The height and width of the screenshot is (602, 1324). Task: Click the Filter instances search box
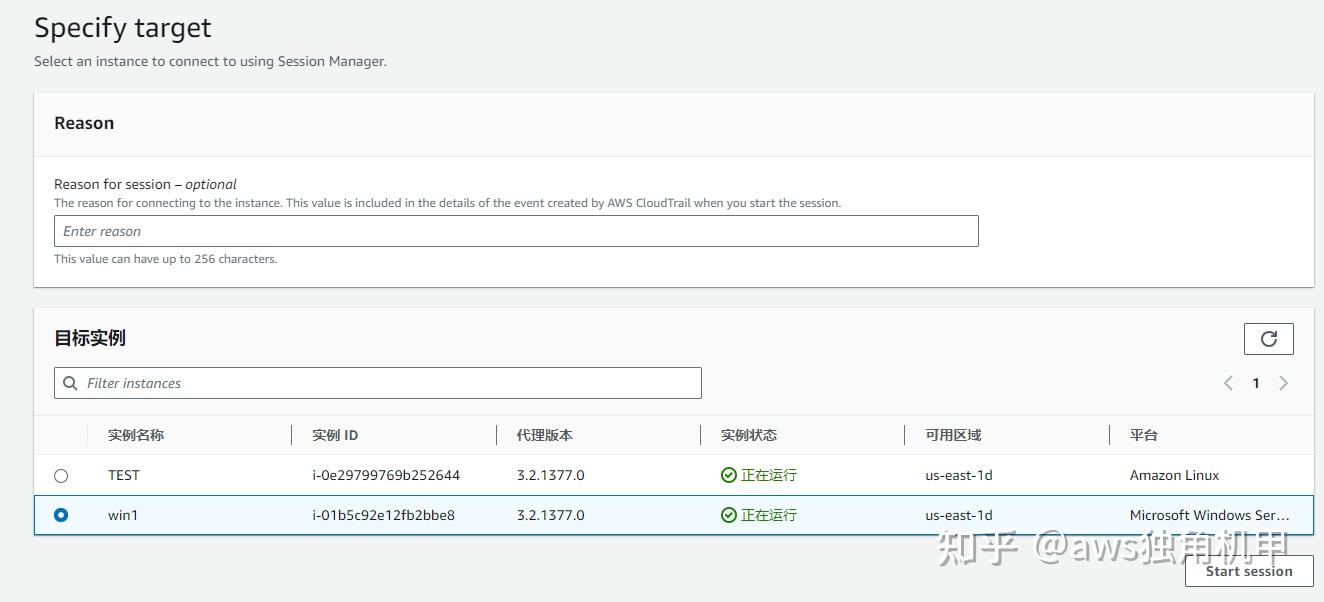click(380, 383)
